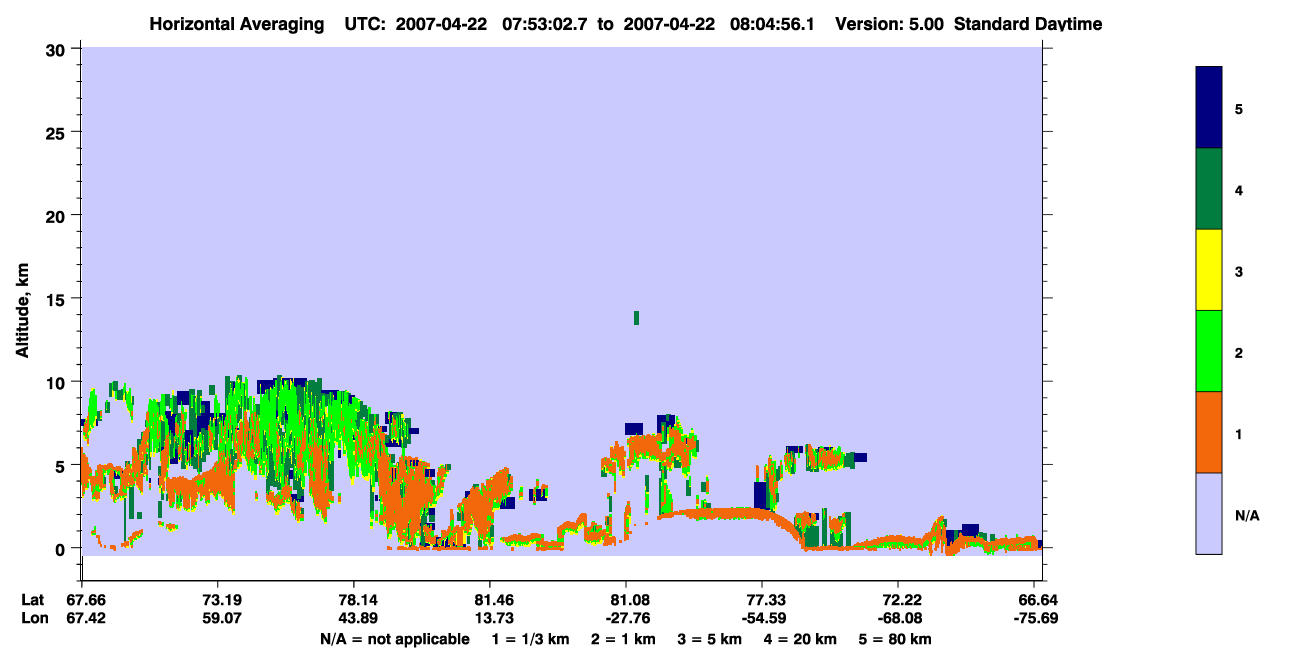The image size is (1300, 667).
Task: Click the y-axis tick label 15
Action: coord(58,298)
